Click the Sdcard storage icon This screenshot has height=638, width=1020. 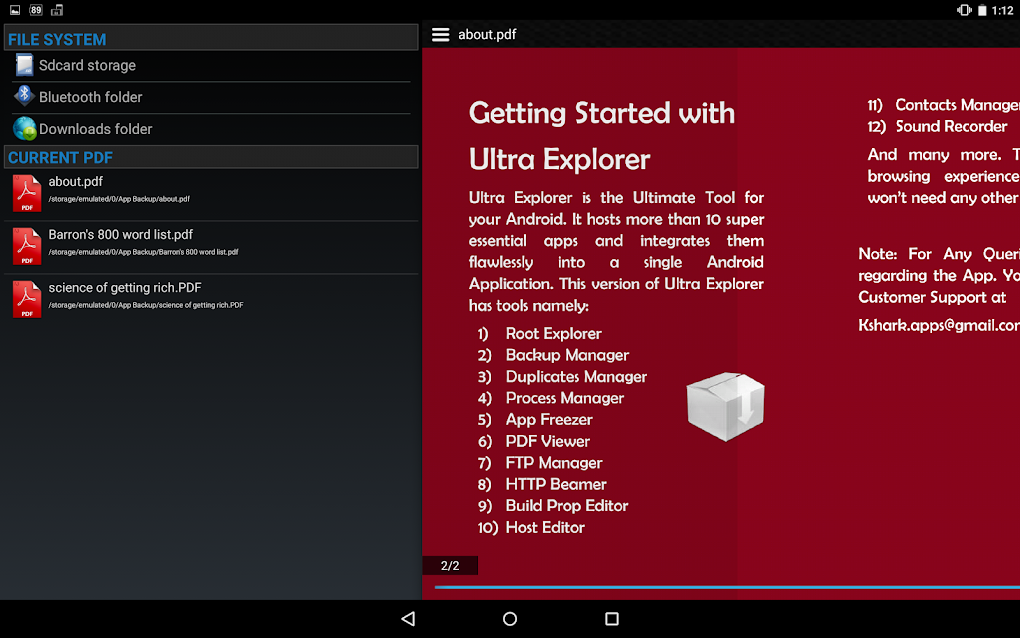click(x=24, y=65)
